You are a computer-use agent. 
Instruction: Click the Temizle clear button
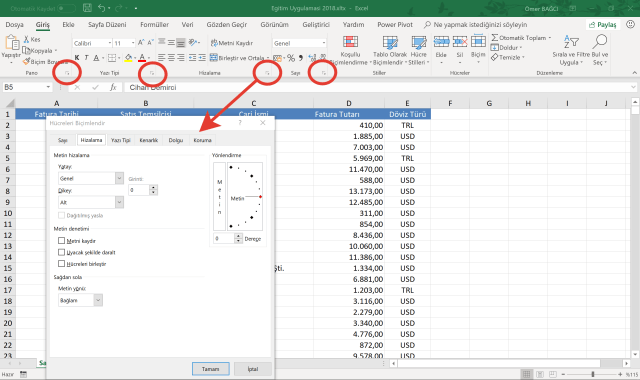click(x=508, y=57)
